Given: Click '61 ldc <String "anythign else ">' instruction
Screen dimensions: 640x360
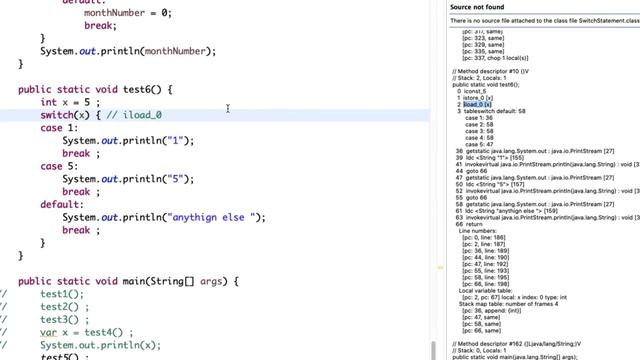Looking at the screenshot, I should tap(507, 211).
